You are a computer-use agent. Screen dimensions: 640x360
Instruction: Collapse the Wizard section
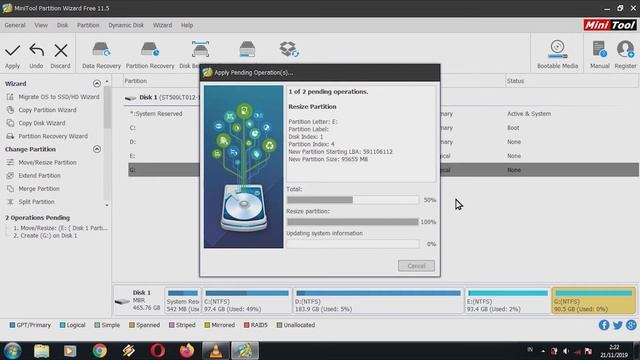click(97, 83)
